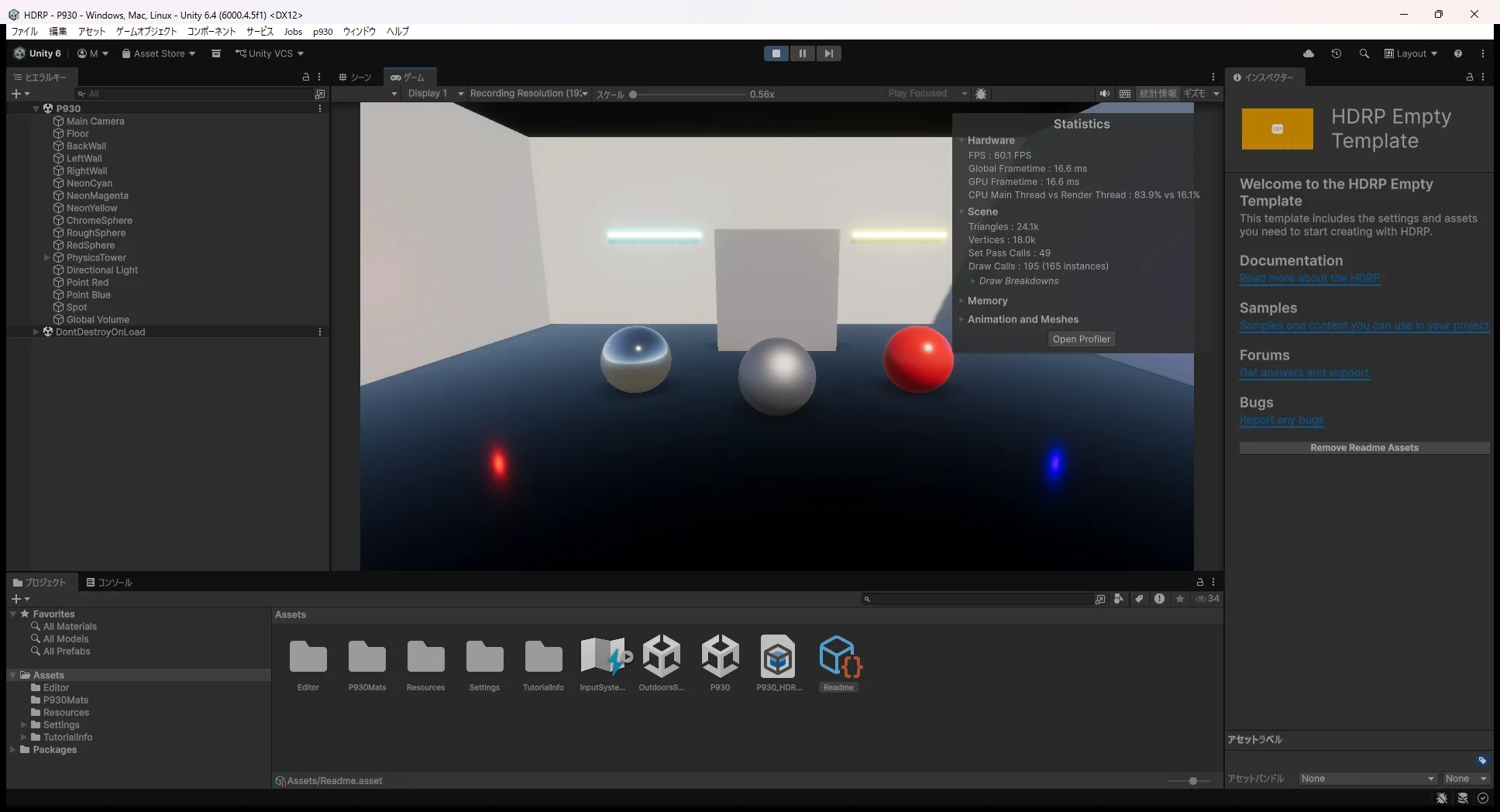Switch to the シーン tab

355,77
